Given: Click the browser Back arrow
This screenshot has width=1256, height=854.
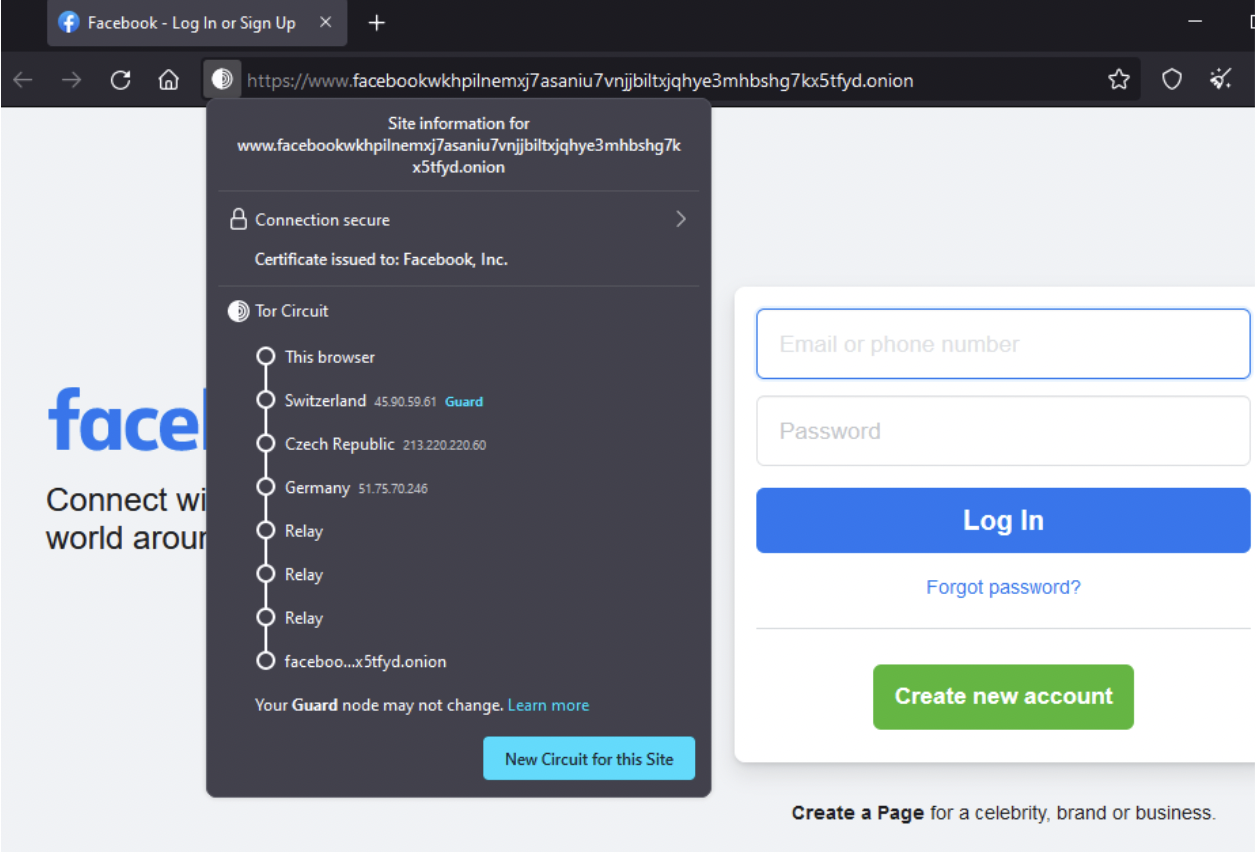Looking at the screenshot, I should tap(22, 80).
